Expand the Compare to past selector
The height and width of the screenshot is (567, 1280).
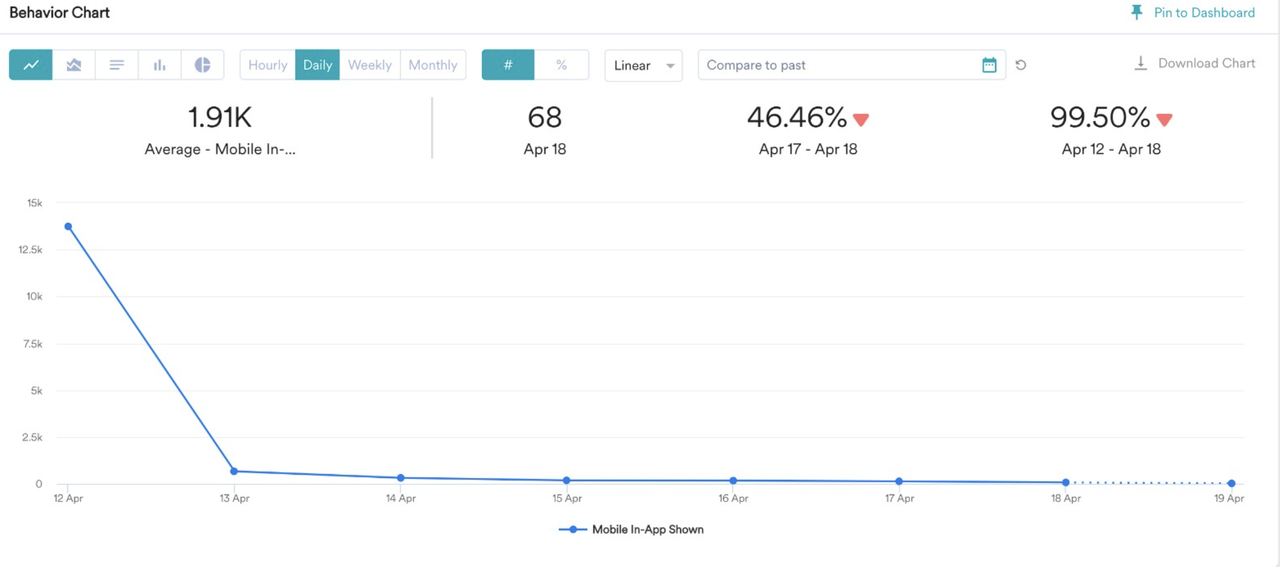[x=840, y=65]
